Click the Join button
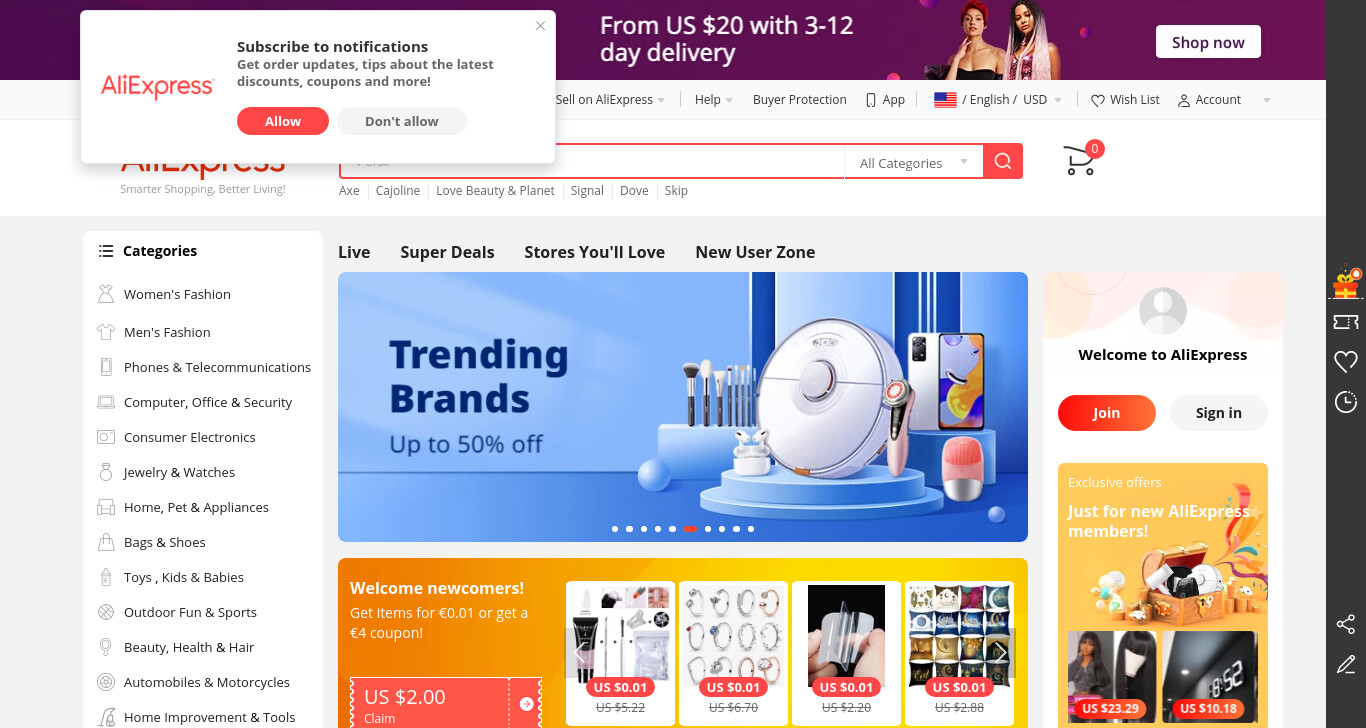 [1106, 413]
